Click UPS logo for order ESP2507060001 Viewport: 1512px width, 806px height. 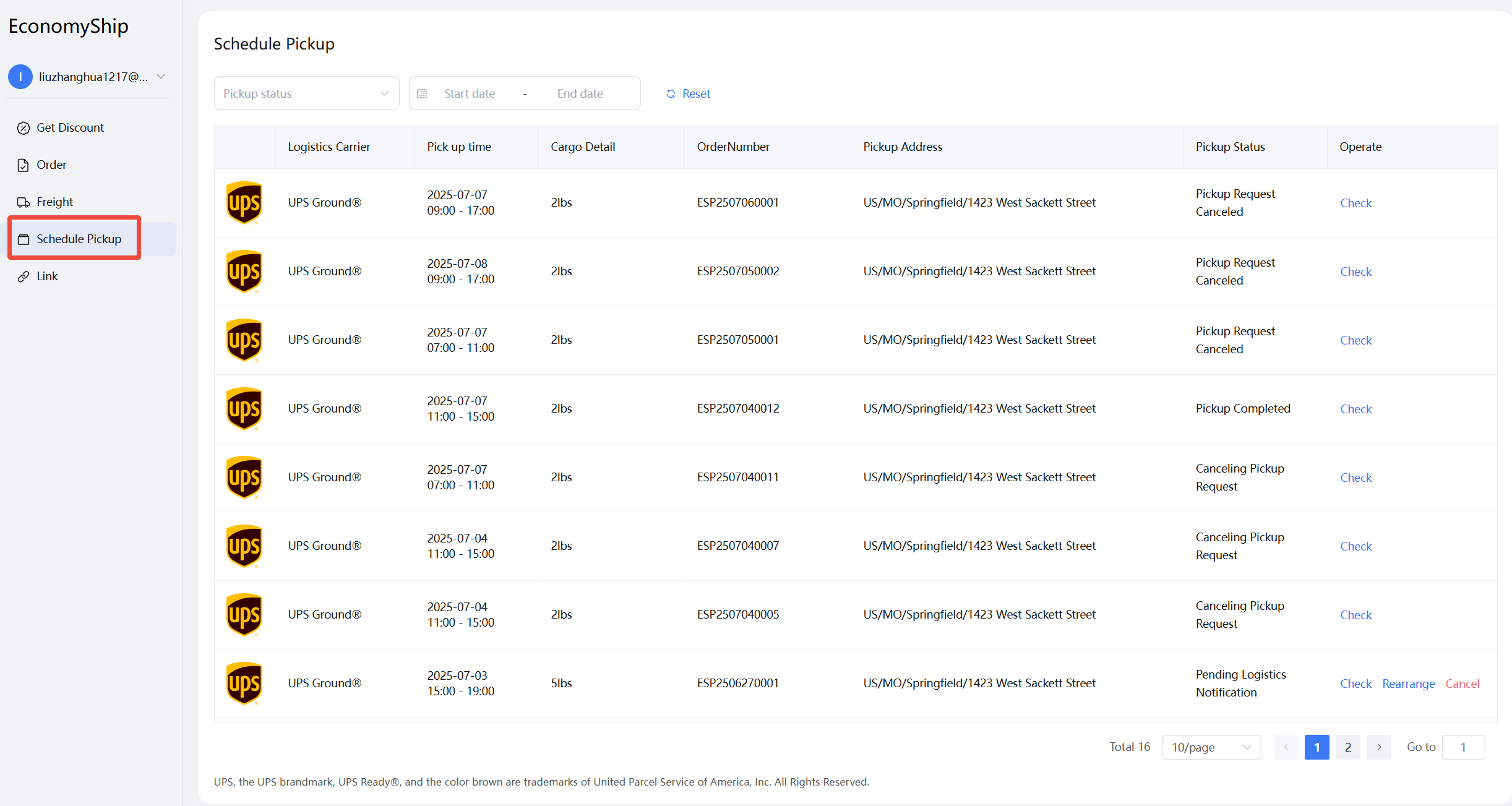244,203
